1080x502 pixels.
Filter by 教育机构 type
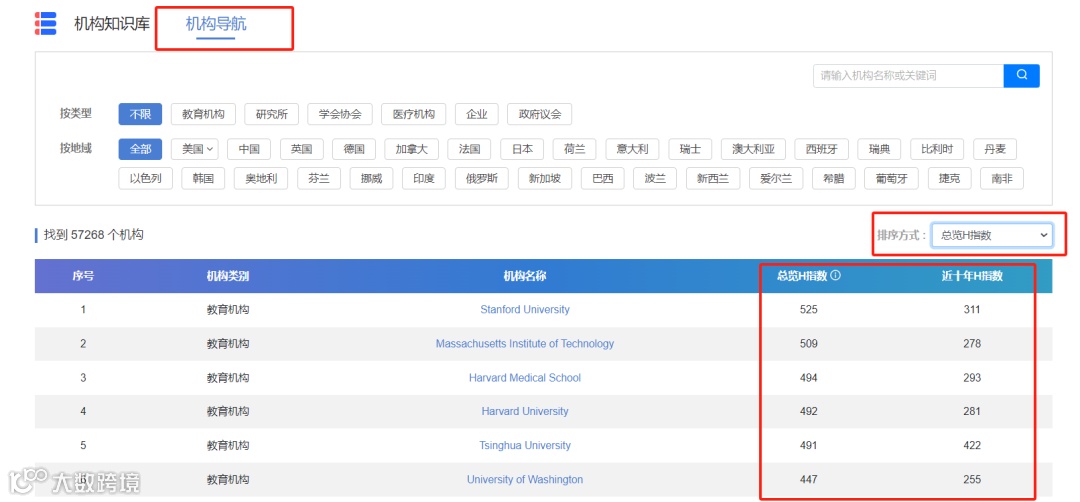click(203, 114)
